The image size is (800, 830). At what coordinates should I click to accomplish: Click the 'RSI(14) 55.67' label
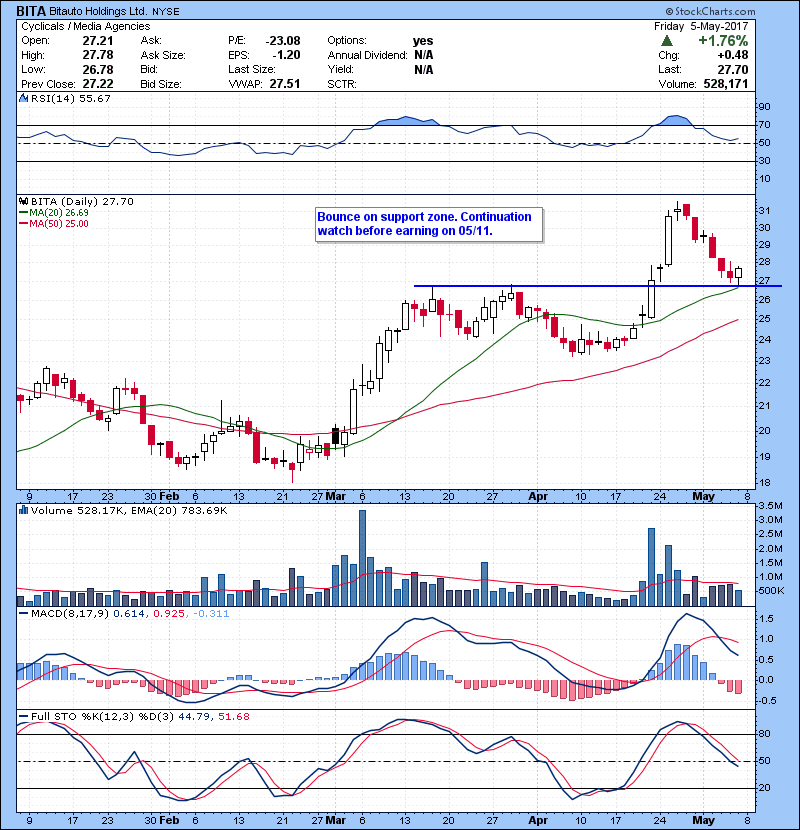point(70,98)
